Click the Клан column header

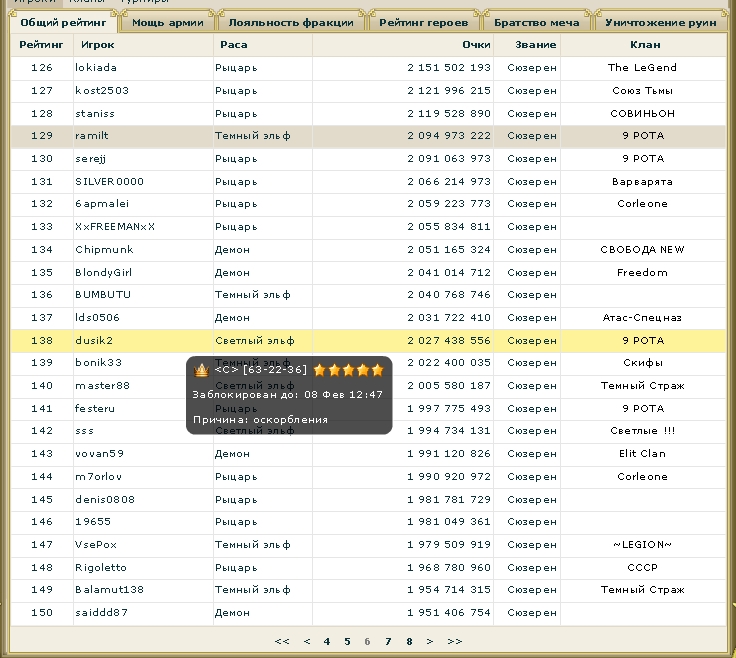(x=645, y=45)
